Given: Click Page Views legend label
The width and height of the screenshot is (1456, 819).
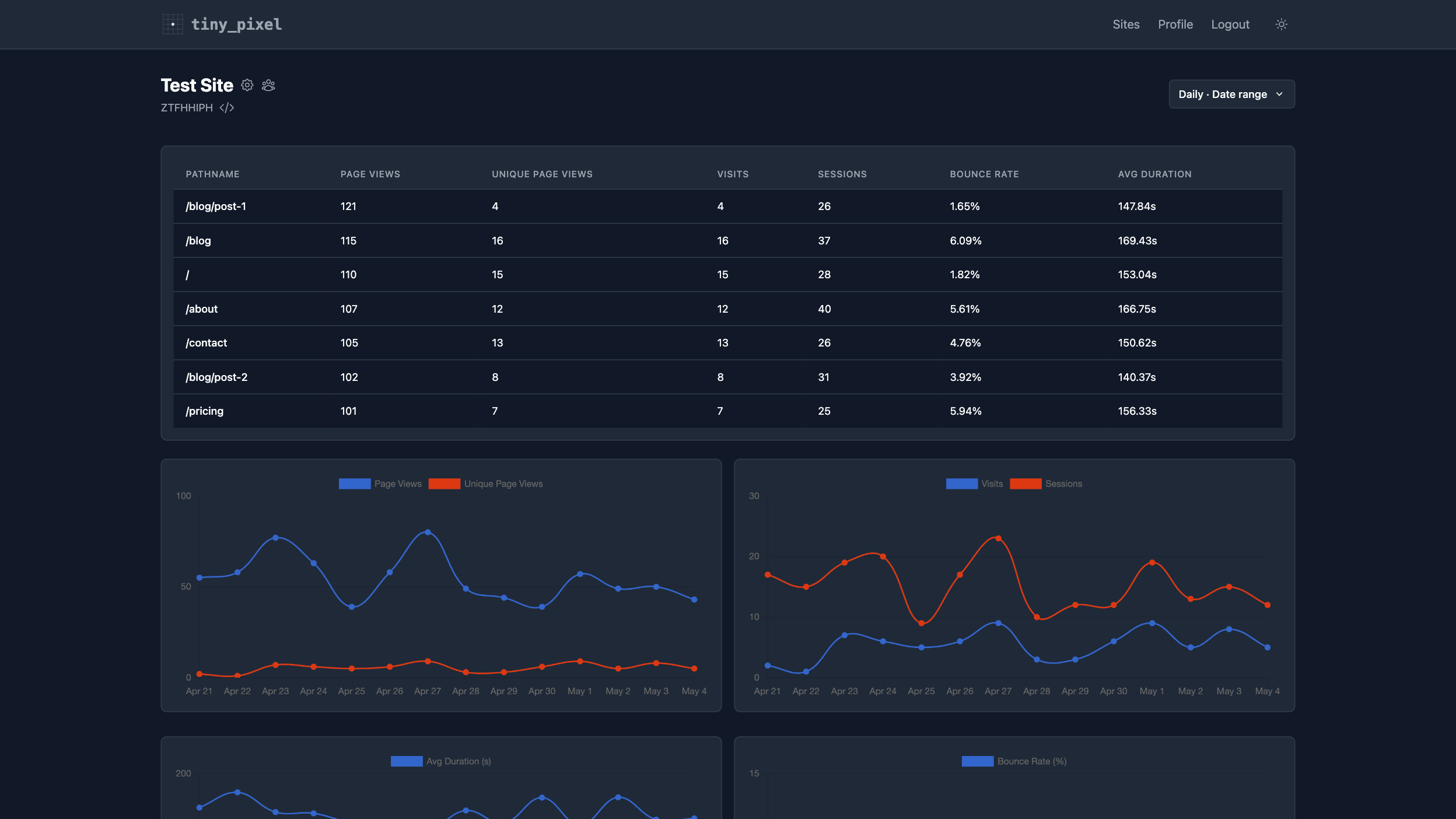Looking at the screenshot, I should click(398, 484).
